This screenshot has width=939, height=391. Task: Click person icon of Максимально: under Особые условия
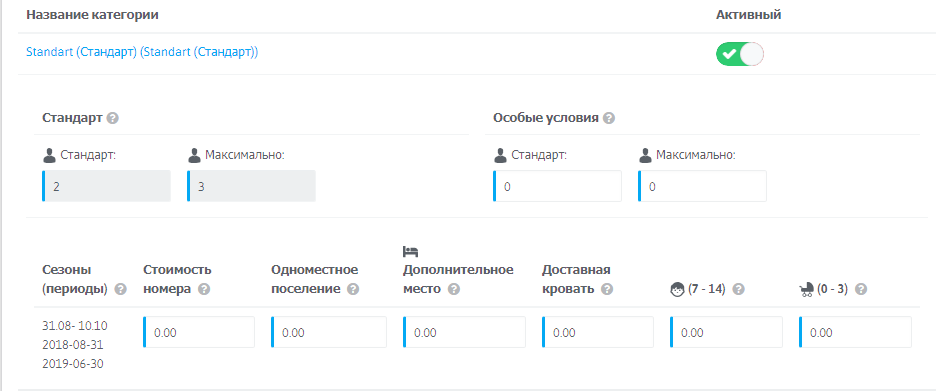(645, 156)
